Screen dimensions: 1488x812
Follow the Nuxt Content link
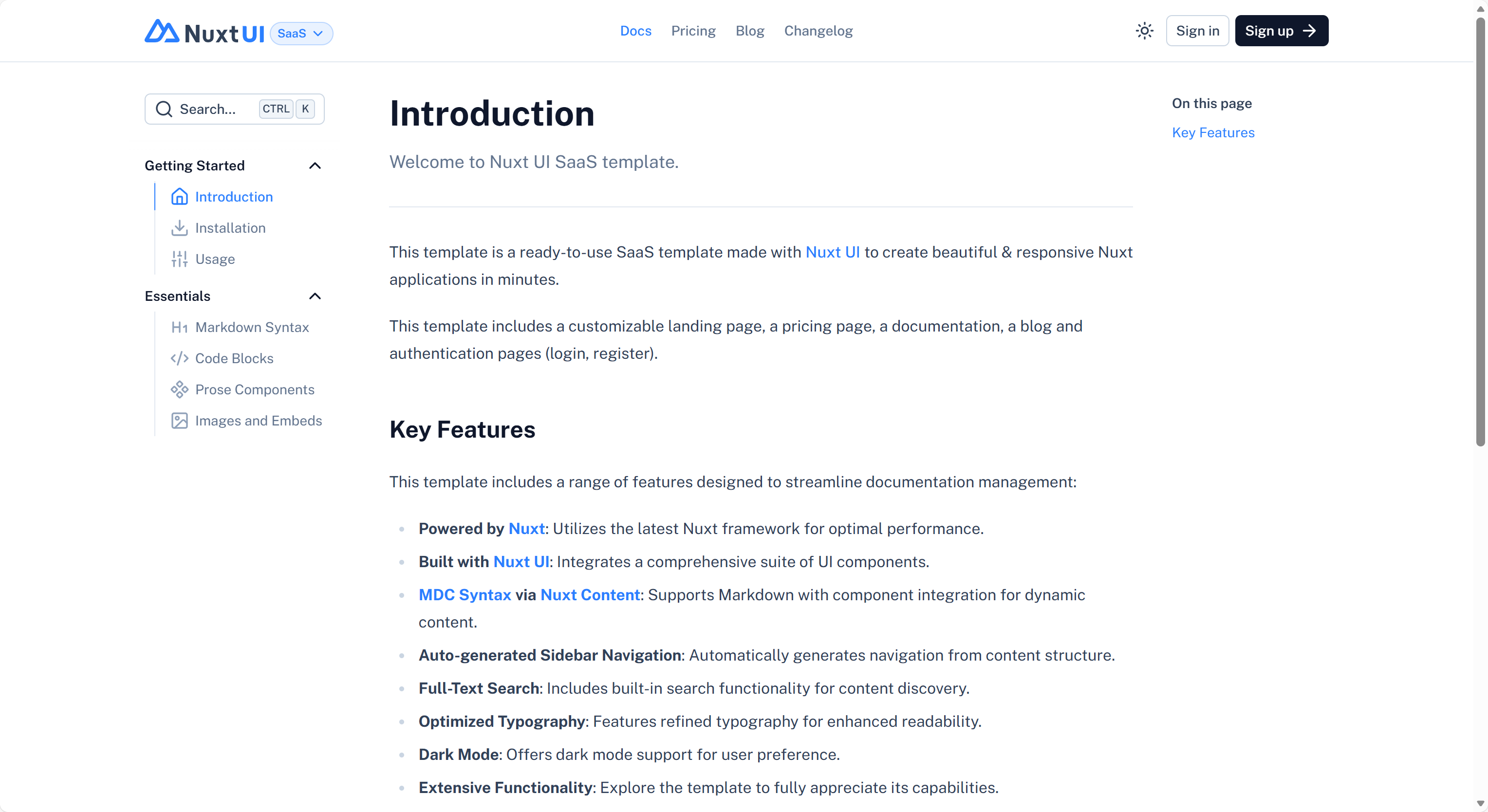[590, 594]
